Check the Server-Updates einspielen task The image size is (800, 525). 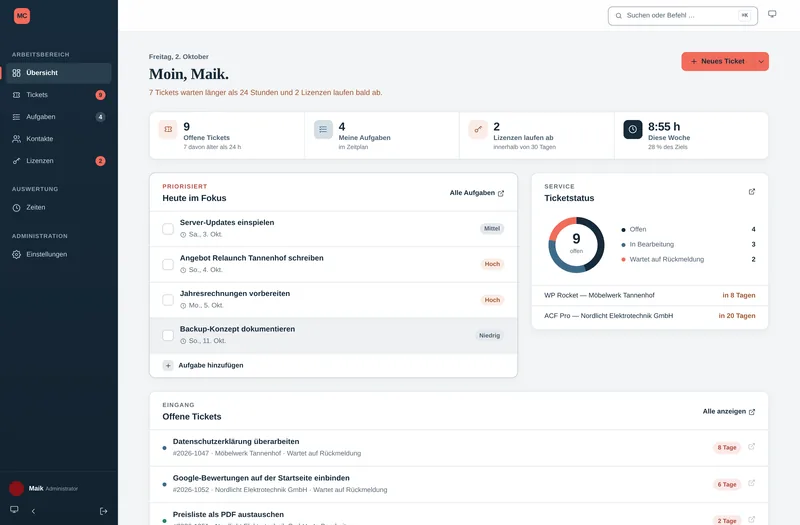tap(168, 229)
